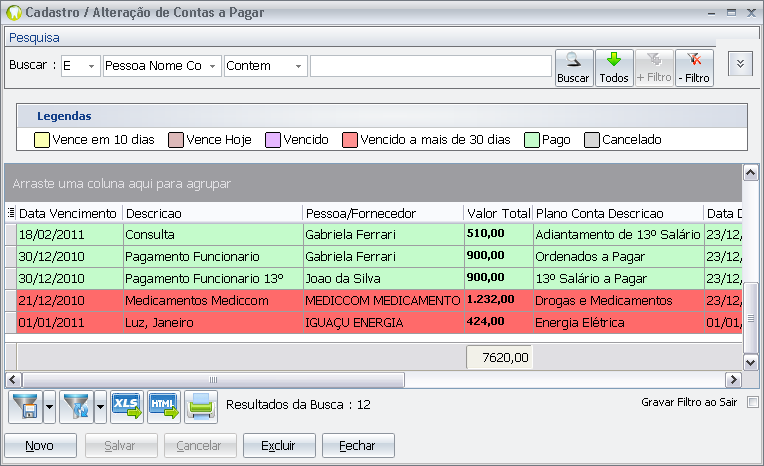The height and width of the screenshot is (466, 764).
Task: Click the - Filtro remove filter button
Action: [694, 68]
